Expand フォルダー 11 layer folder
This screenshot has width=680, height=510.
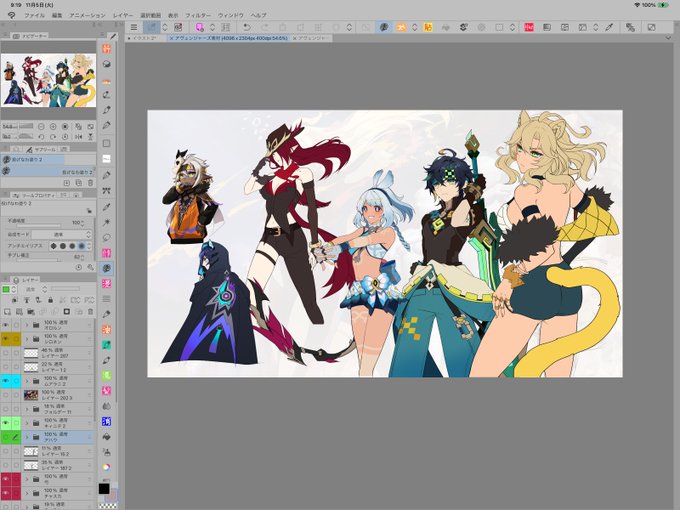(x=27, y=409)
